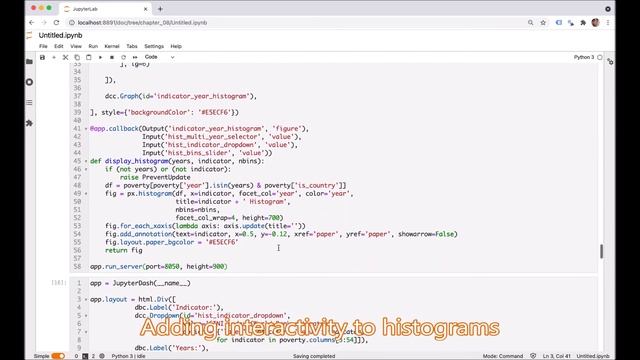Collapse code block at line 7 in lower cell
The image size is (640, 360).
pos(86,332)
